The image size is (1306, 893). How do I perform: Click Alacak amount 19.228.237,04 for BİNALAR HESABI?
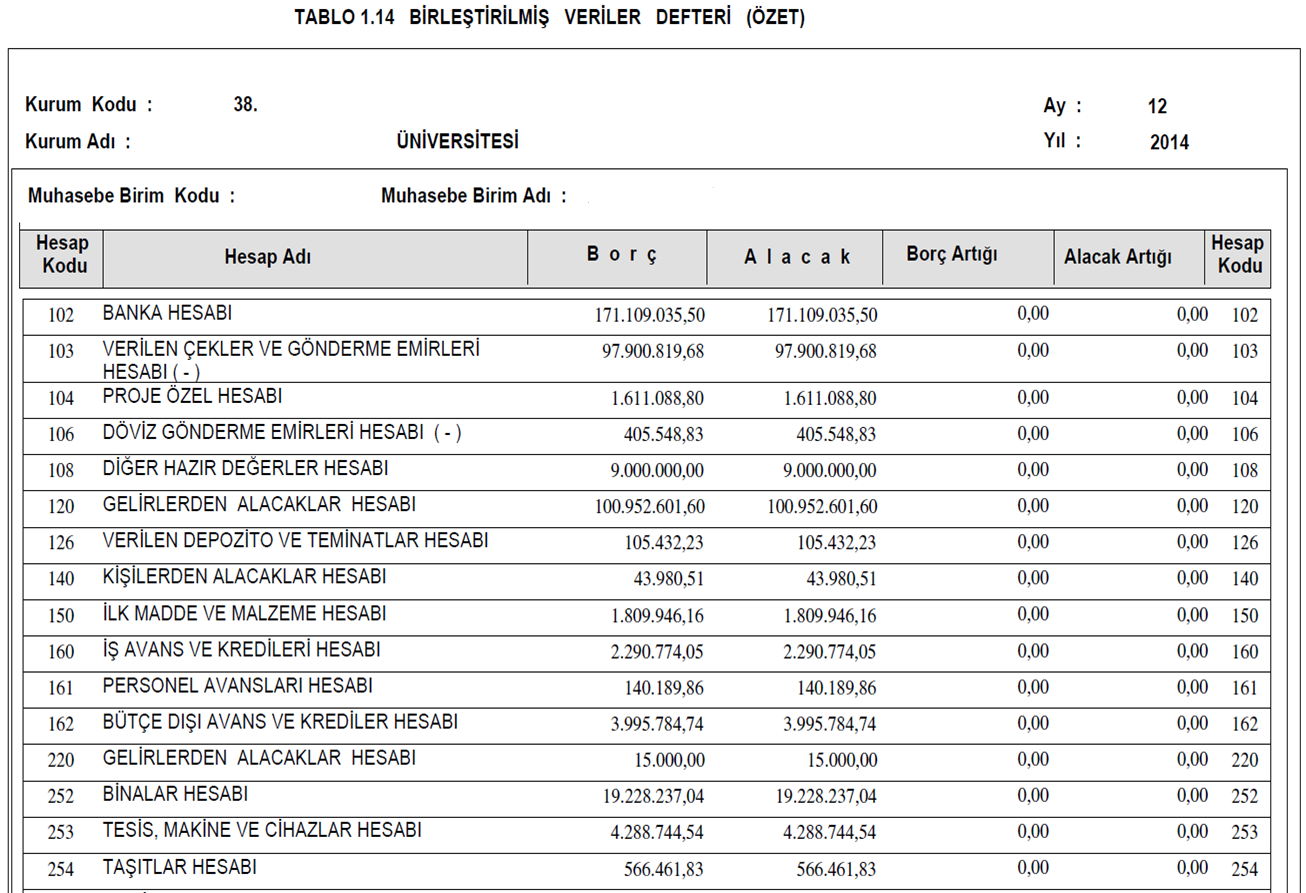click(826, 796)
